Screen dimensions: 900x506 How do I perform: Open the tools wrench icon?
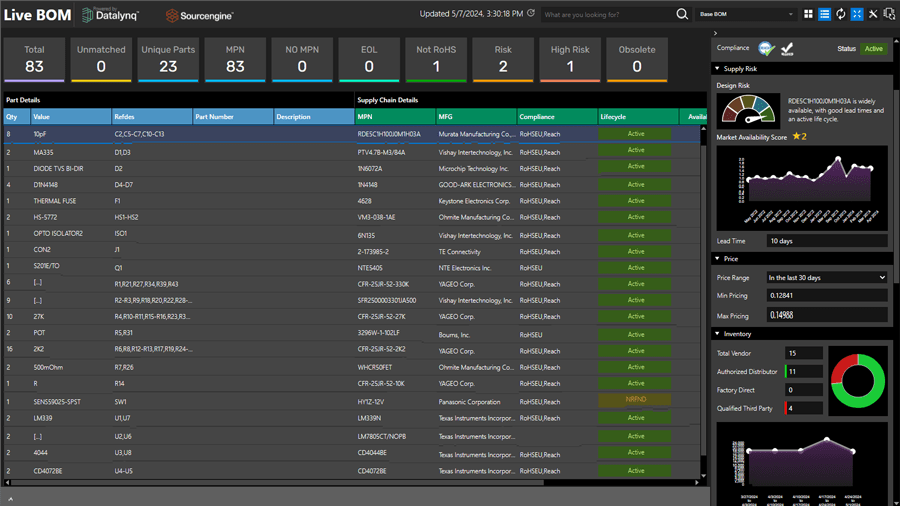point(873,14)
